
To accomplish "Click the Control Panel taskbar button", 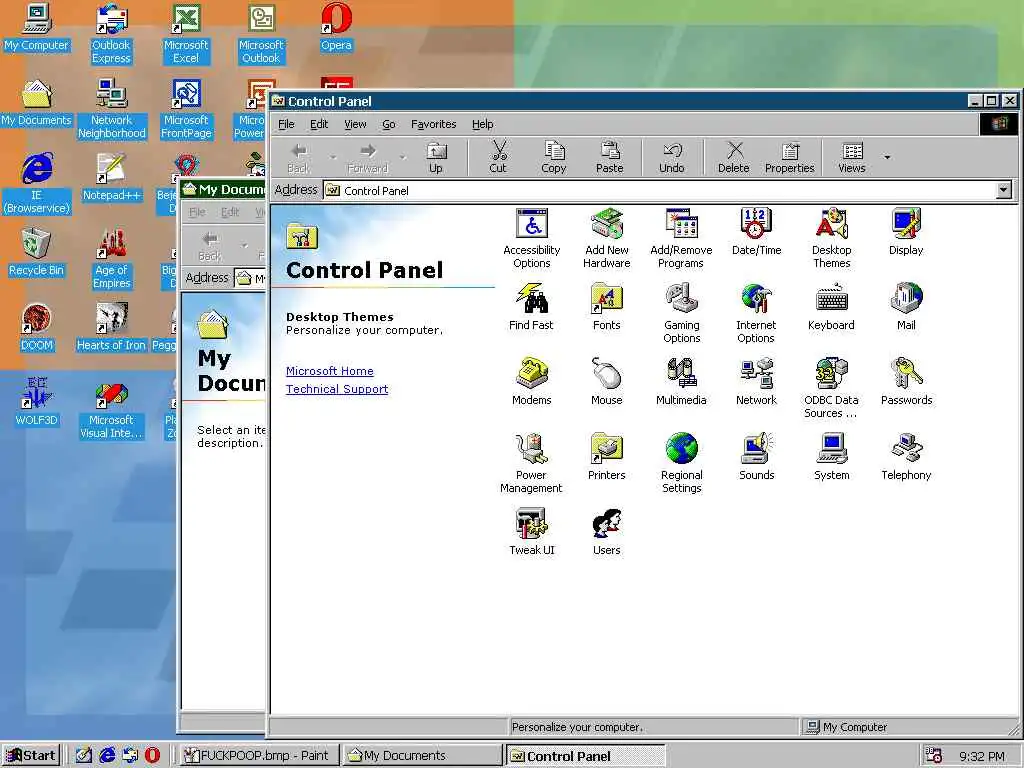I will [585, 756].
